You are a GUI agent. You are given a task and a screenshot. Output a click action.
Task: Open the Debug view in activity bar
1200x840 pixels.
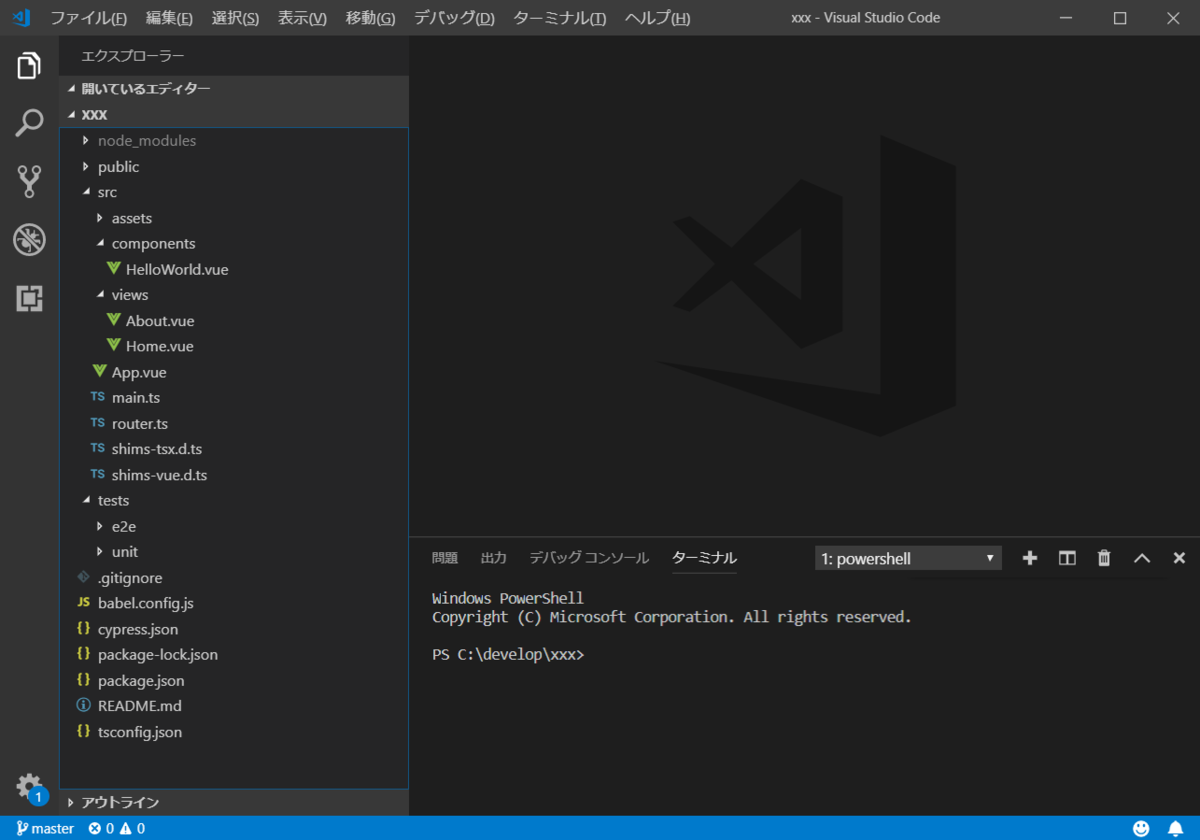point(29,240)
